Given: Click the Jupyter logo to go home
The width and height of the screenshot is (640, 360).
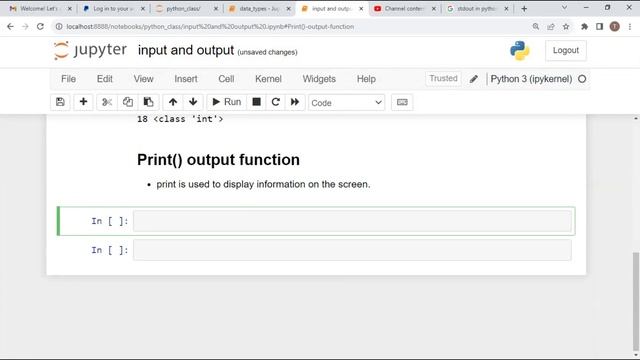Looking at the screenshot, I should (x=90, y=50).
